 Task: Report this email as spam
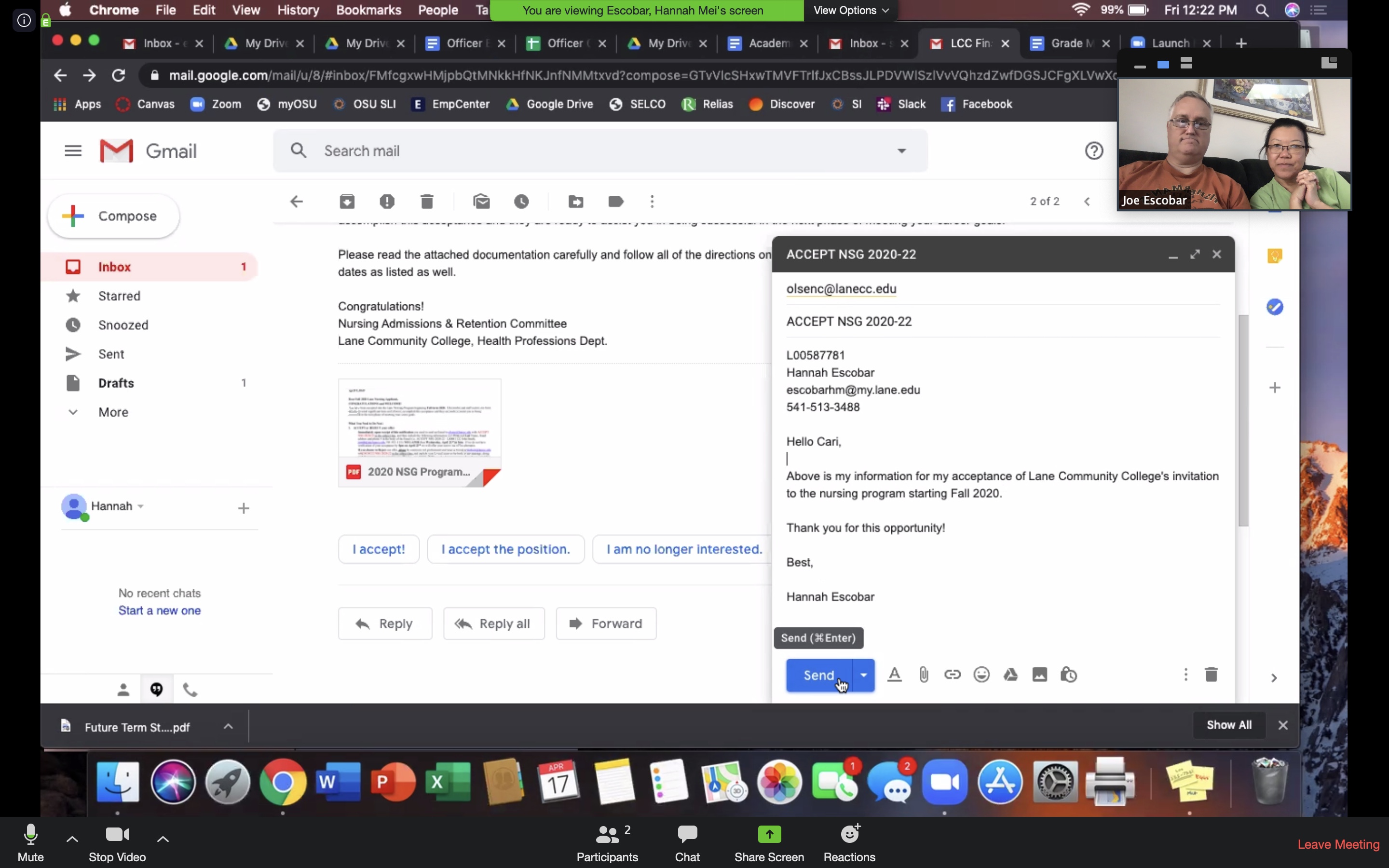387,202
